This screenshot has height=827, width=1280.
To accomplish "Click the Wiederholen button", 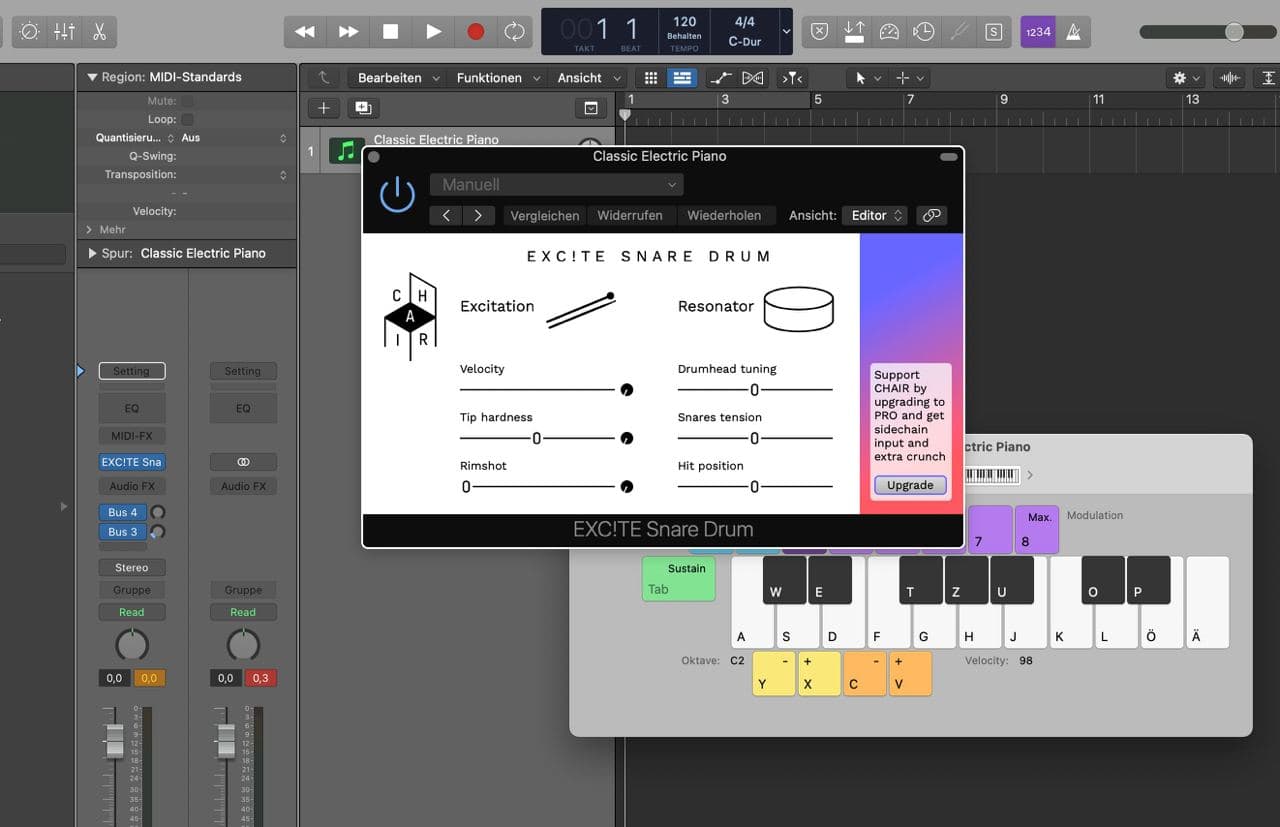I will tap(724, 215).
